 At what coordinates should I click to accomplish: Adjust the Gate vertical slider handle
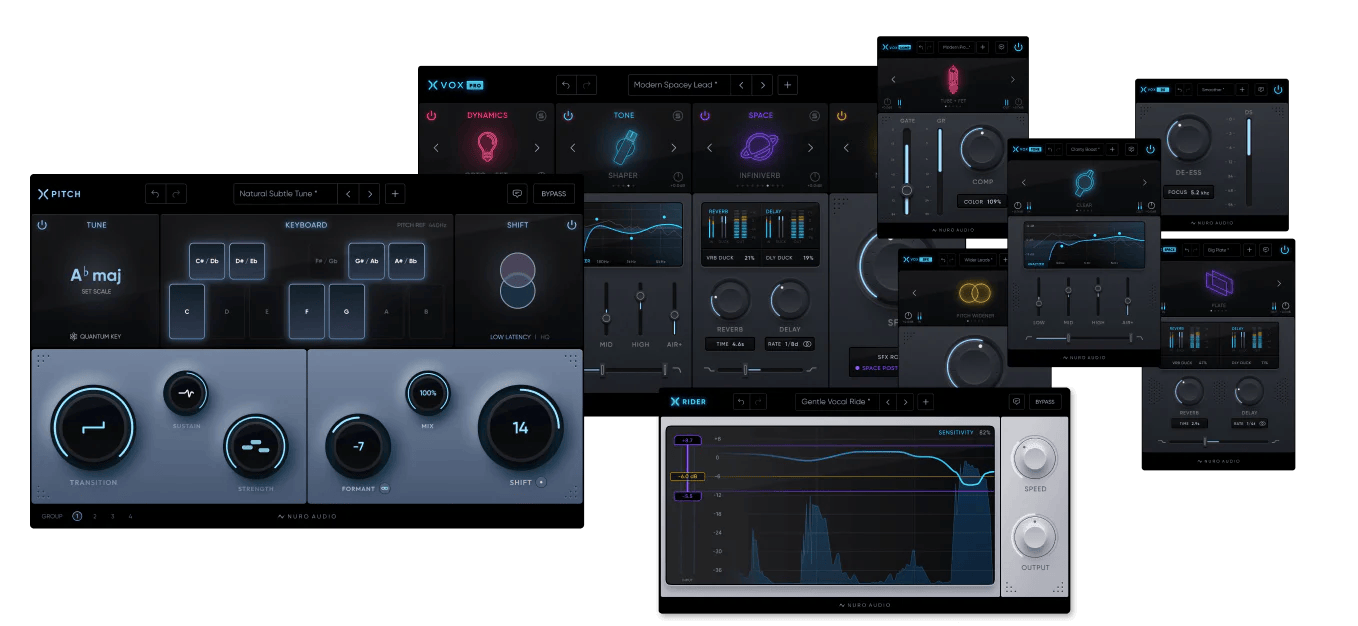(x=907, y=190)
